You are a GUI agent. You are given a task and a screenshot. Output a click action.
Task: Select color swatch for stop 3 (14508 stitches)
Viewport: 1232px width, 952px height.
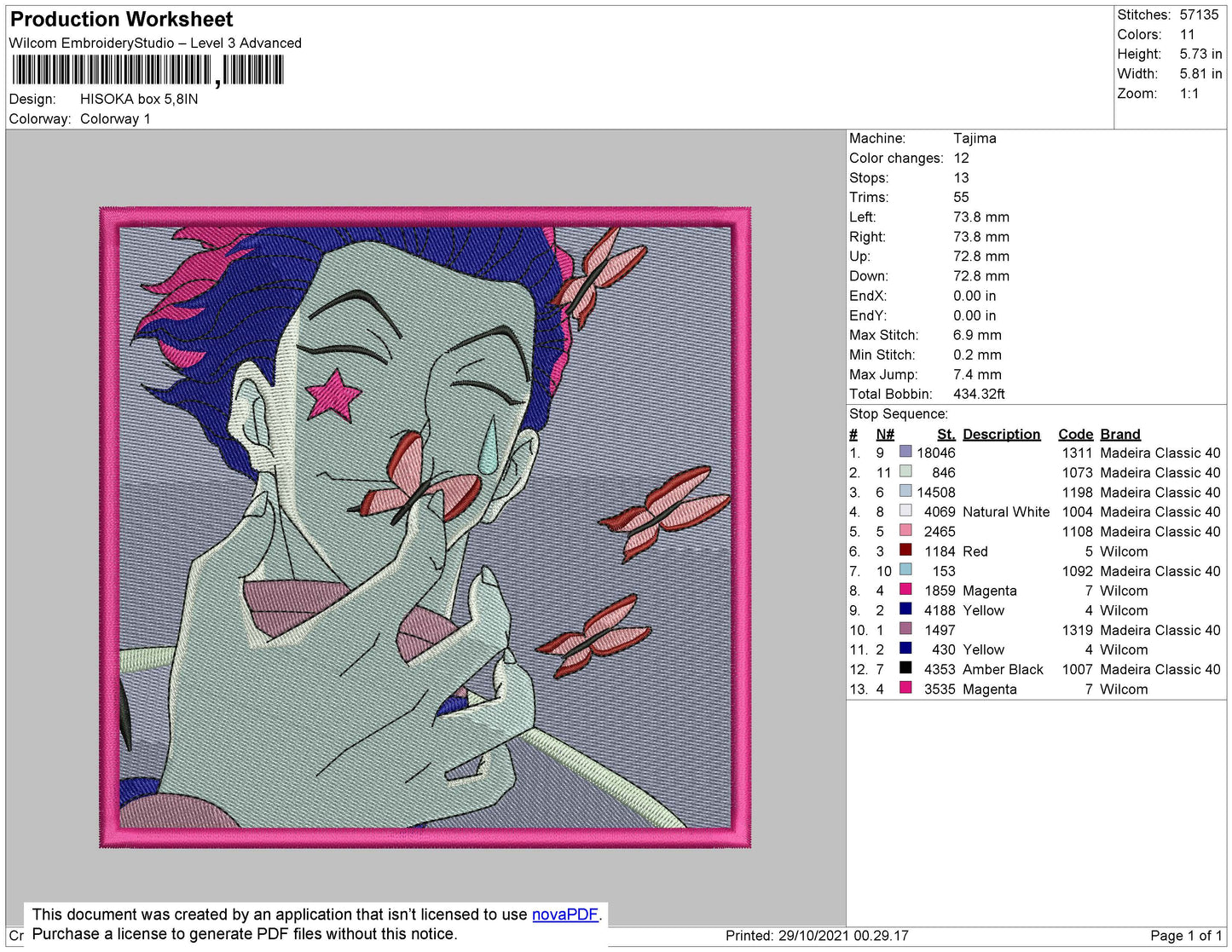click(905, 492)
